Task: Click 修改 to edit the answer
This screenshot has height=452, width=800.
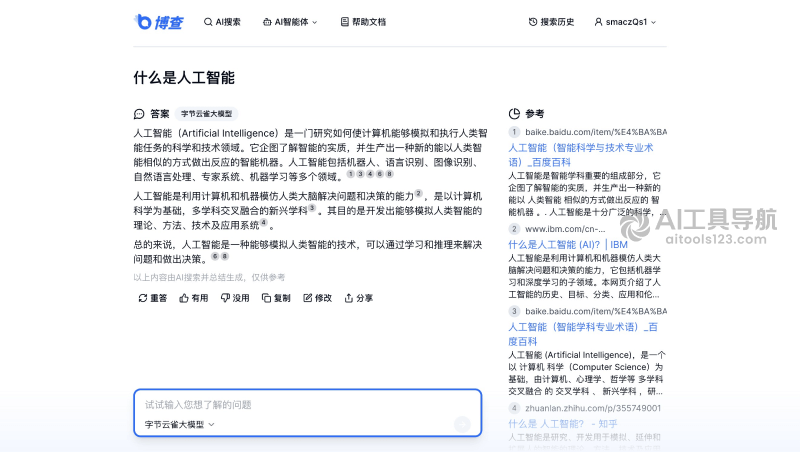Action: coord(317,298)
